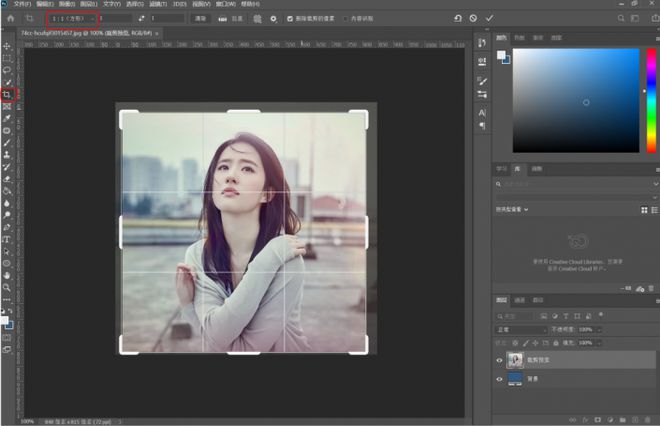Cancel the crop operation icon
660x426 pixels.
tap(473, 18)
